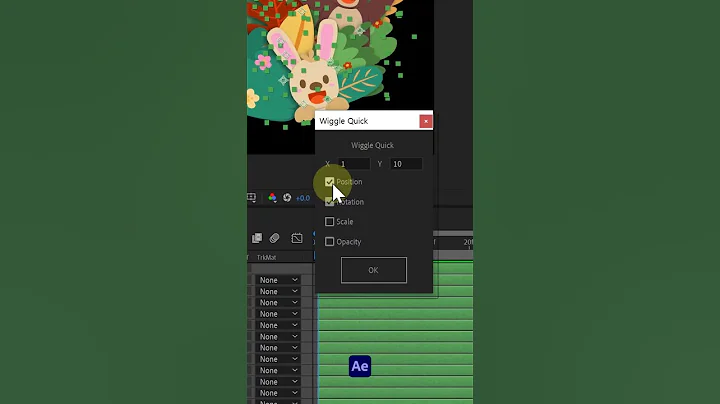Image resolution: width=720 pixels, height=404 pixels.
Task: Toggle the Motion Blur icon in timeline
Action: (x=275, y=238)
